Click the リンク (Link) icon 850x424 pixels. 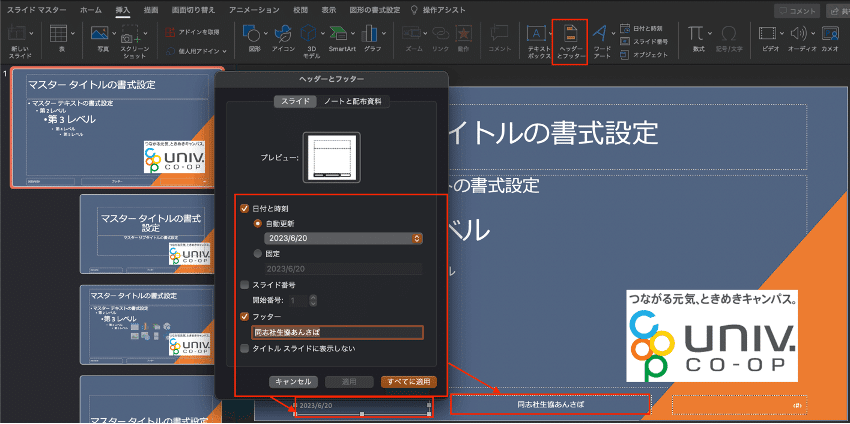440,34
